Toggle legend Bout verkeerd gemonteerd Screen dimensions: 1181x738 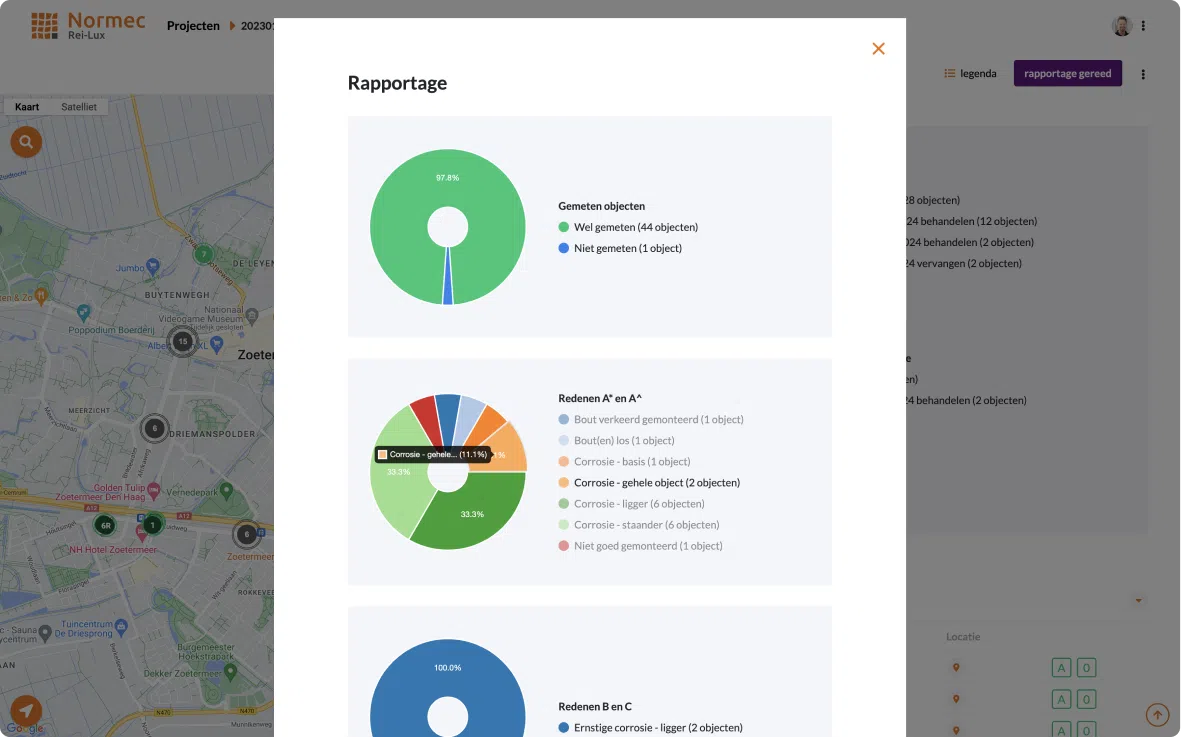coord(651,419)
